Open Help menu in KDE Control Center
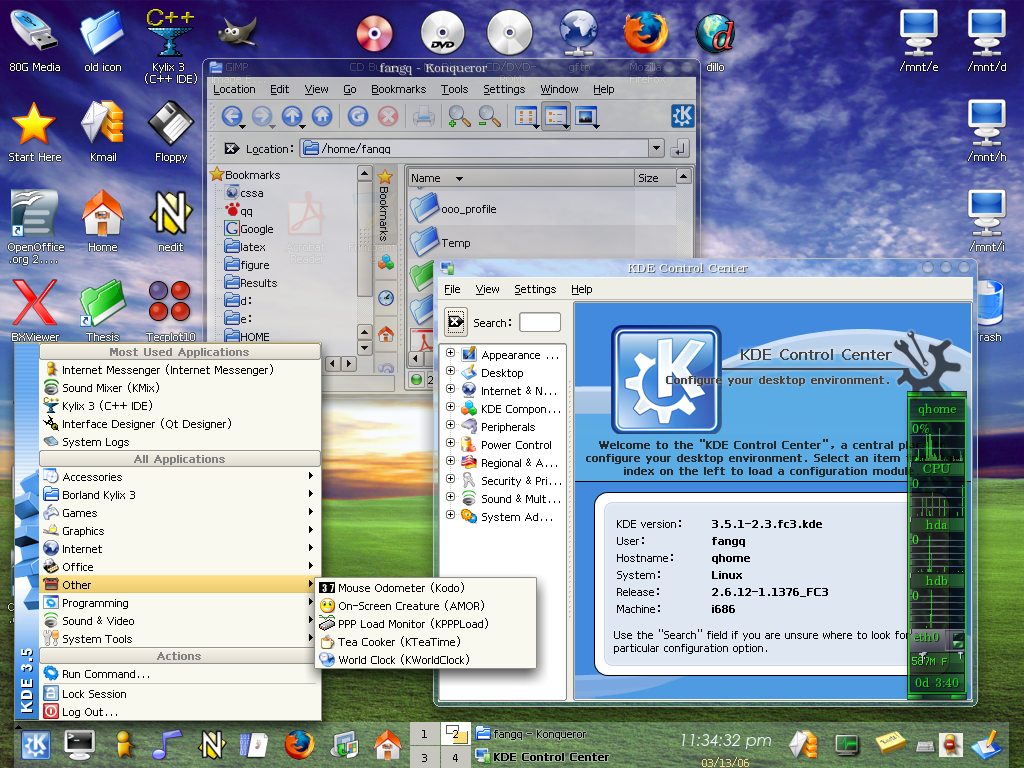 (x=581, y=289)
